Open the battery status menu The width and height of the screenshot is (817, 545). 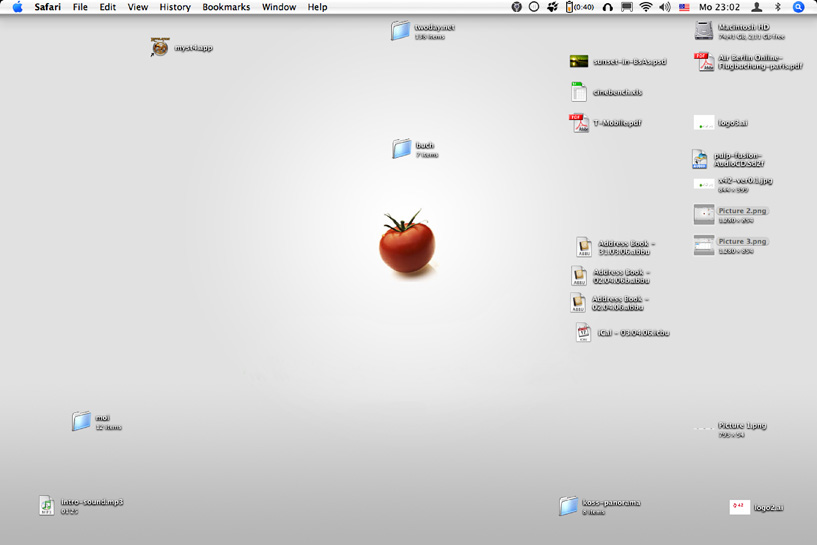579,7
